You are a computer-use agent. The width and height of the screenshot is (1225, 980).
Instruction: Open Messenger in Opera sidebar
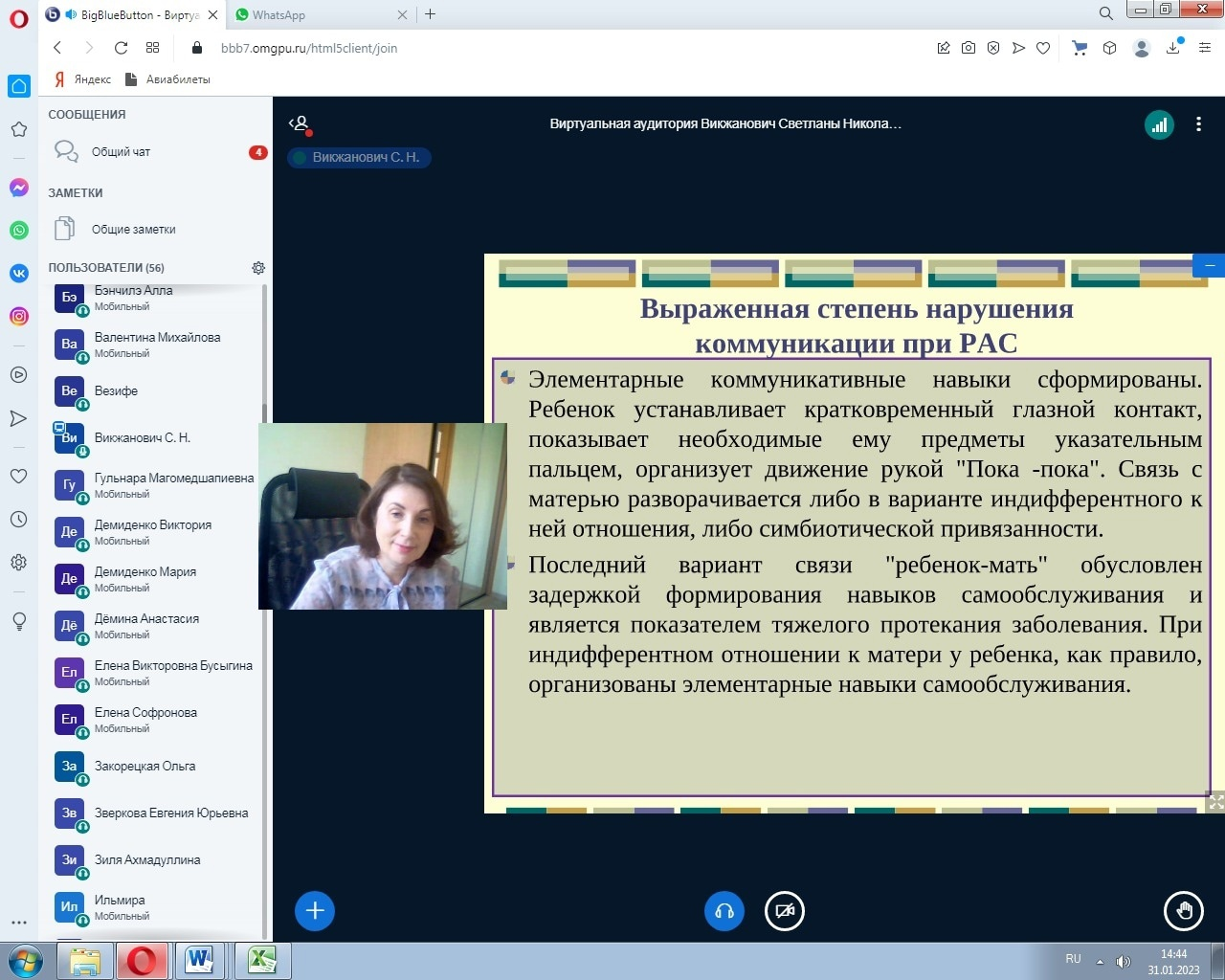pos(18,188)
